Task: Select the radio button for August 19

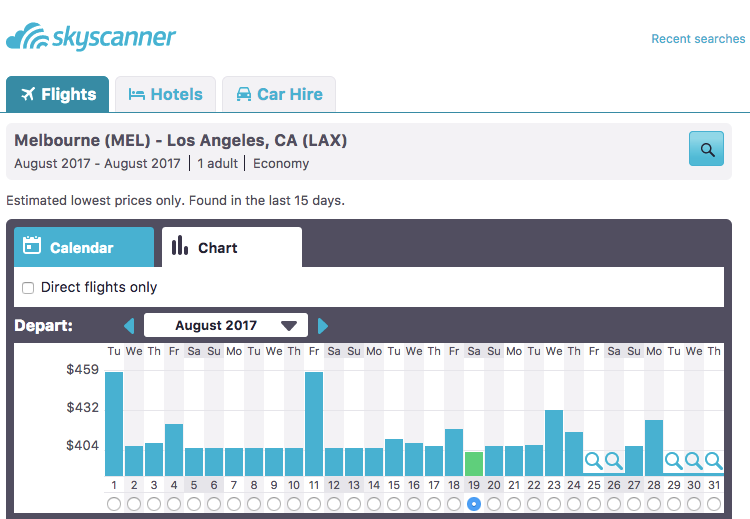Action: click(474, 504)
